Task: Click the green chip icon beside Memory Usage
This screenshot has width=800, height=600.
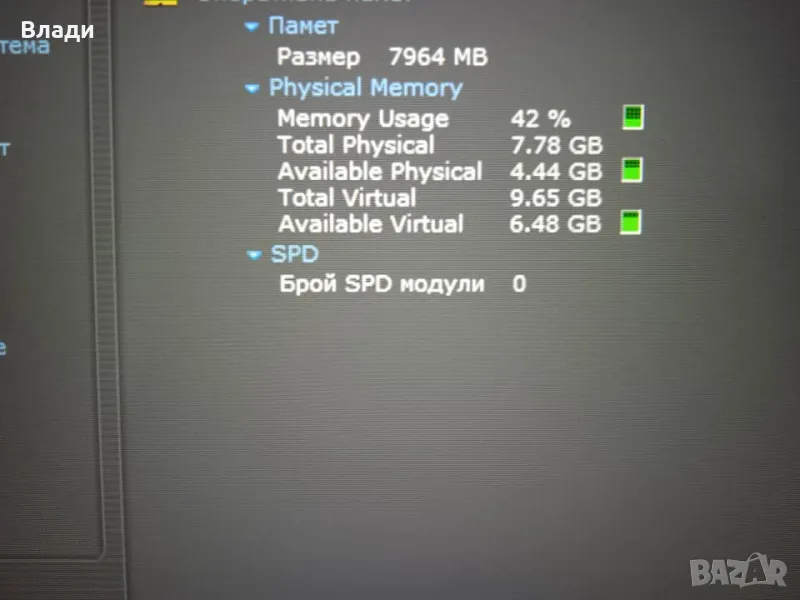Action: click(633, 117)
